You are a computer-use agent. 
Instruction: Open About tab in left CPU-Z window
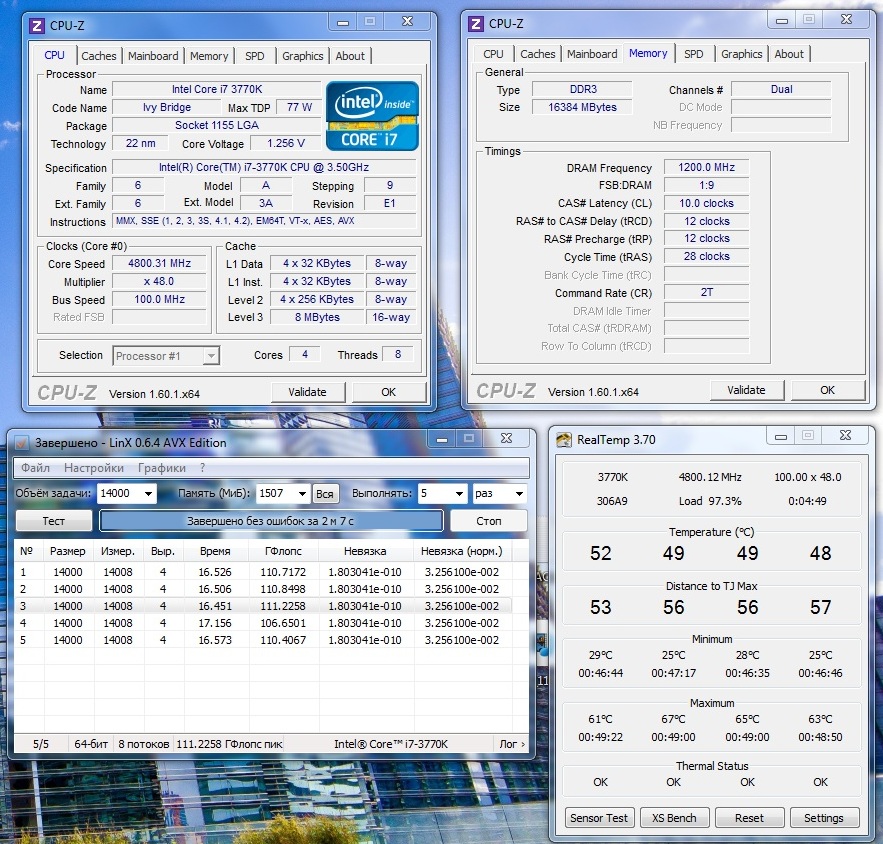[x=350, y=56]
